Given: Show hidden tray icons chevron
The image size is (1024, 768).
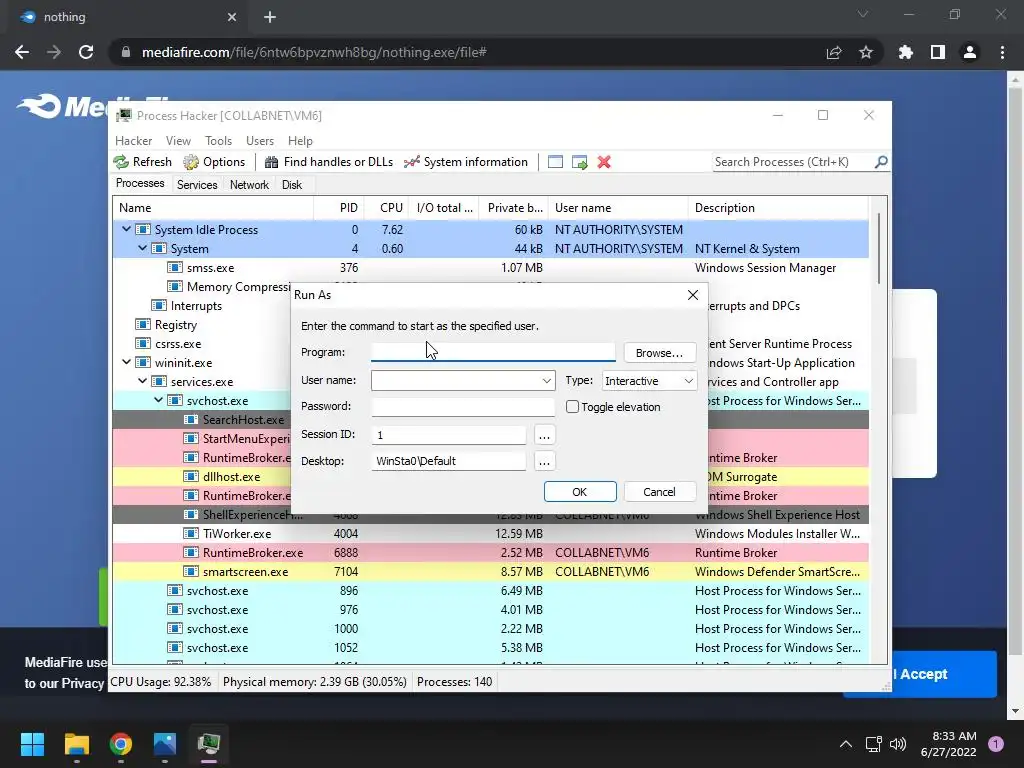Looking at the screenshot, I should pos(846,744).
